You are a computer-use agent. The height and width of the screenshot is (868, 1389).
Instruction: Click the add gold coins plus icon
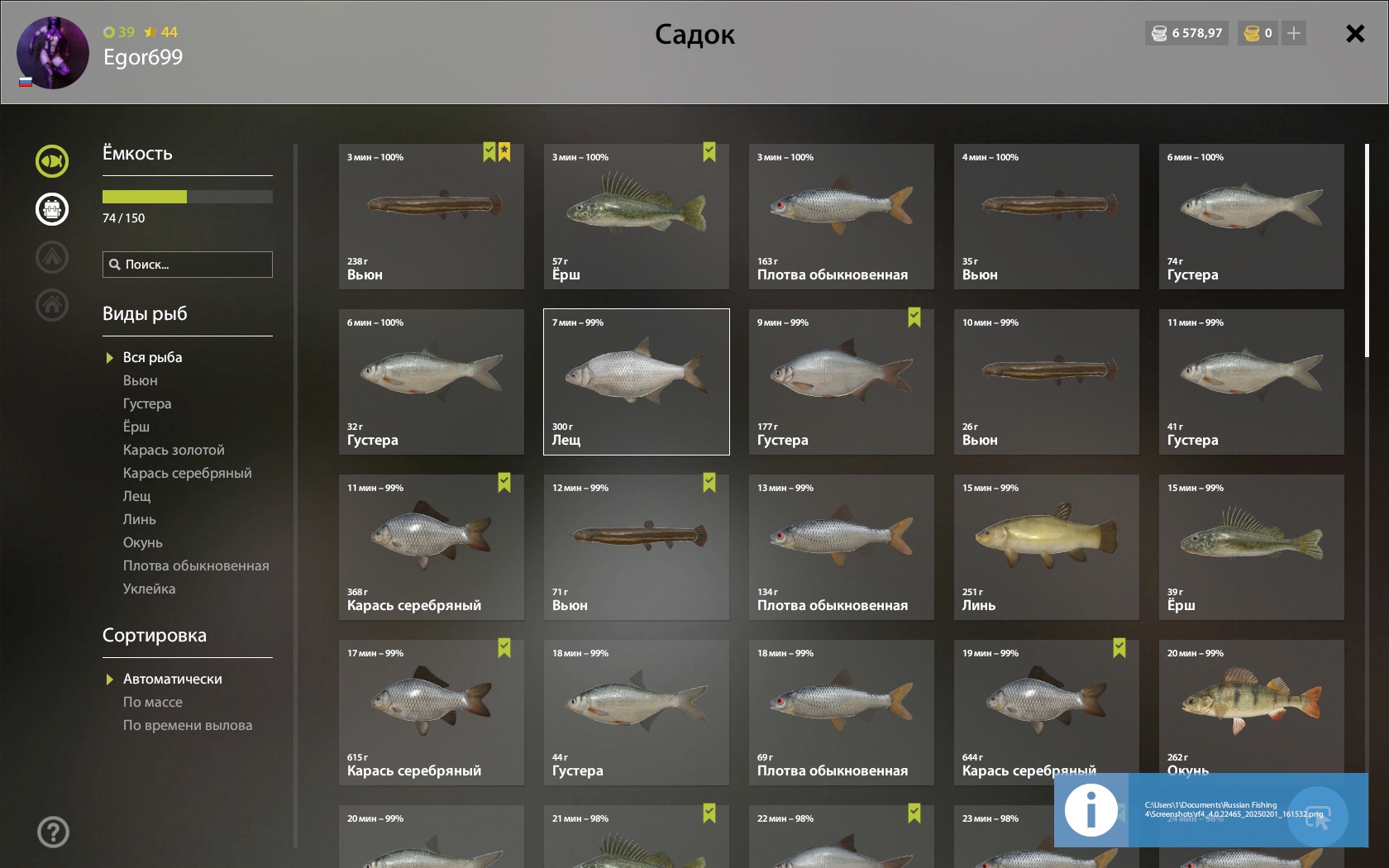tap(1294, 33)
